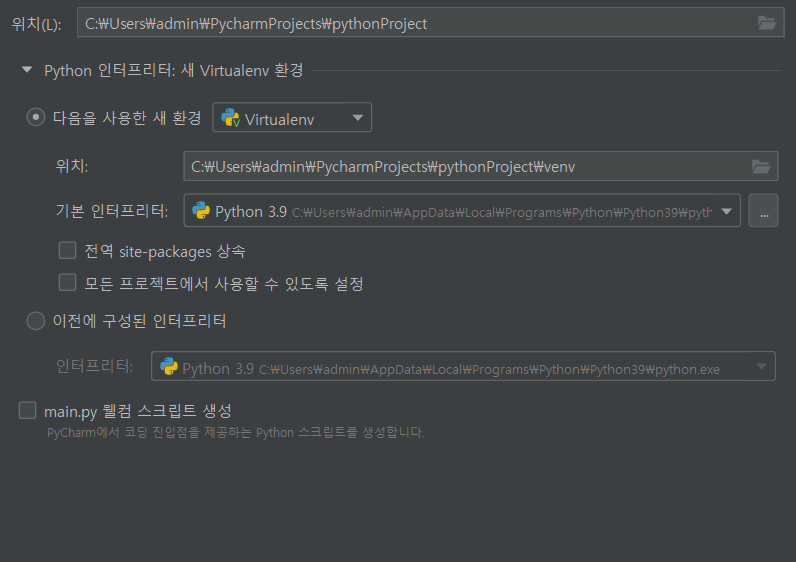This screenshot has width=796, height=562.
Task: Check main.py 웰컴 스크립트 생성 checkbox
Action: pos(27,410)
